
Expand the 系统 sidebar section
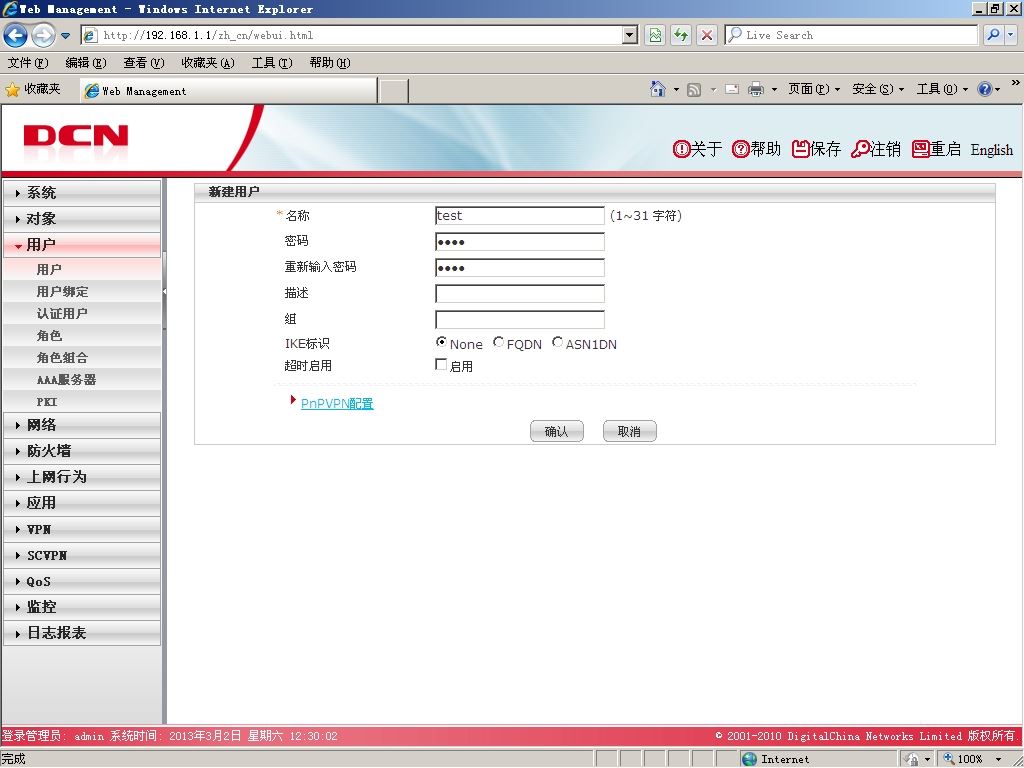point(82,193)
